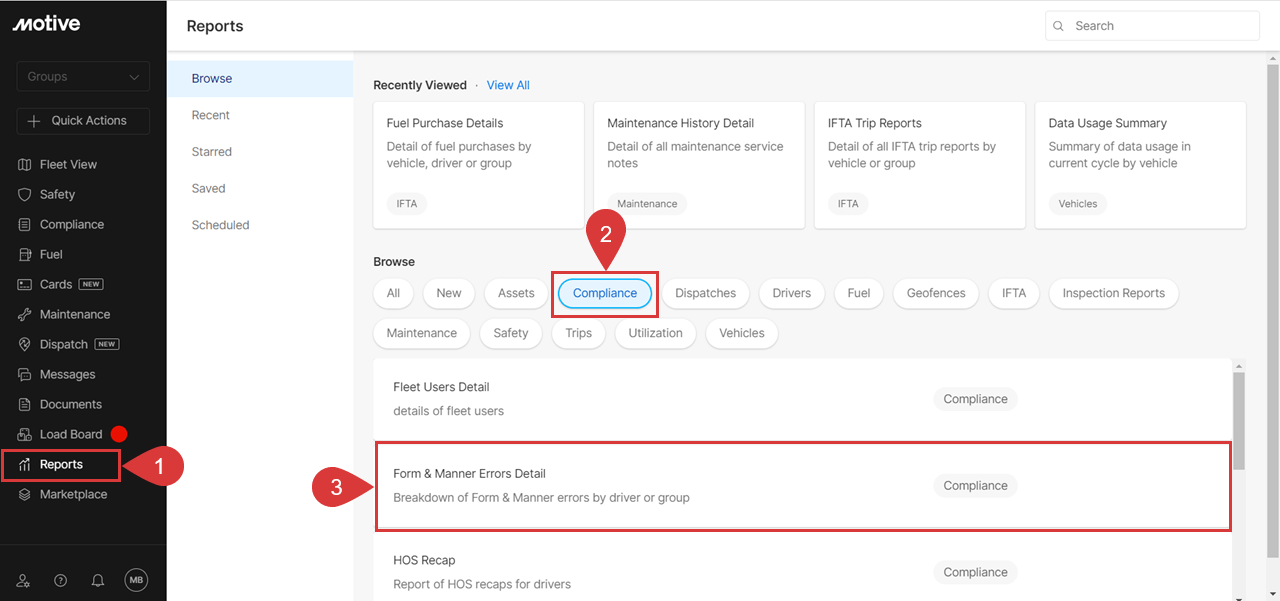Enable the IFTA browse filter
This screenshot has height=601, width=1280.
[1013, 293]
